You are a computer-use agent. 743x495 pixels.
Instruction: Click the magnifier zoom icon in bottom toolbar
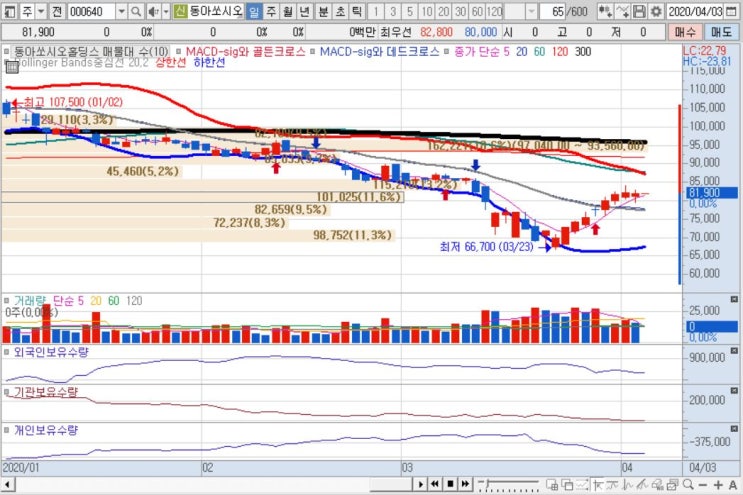(x=688, y=484)
